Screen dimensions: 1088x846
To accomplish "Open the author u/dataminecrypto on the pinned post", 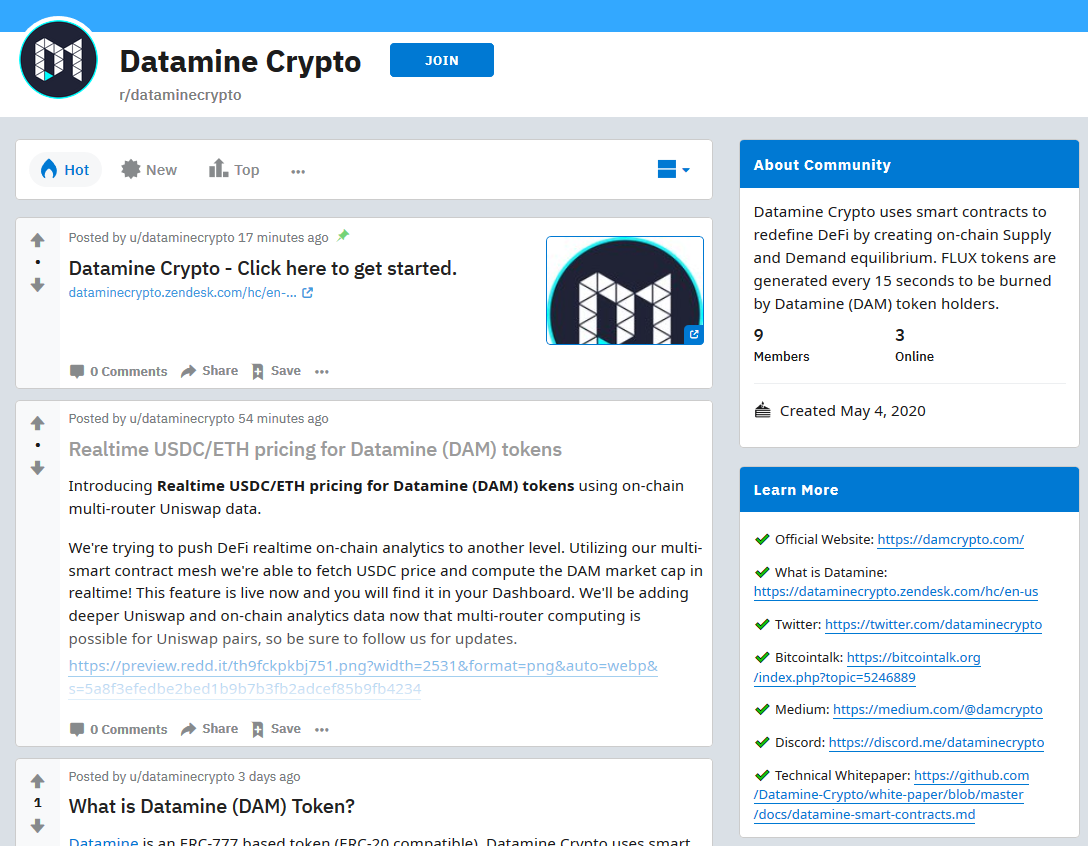I will [x=182, y=237].
